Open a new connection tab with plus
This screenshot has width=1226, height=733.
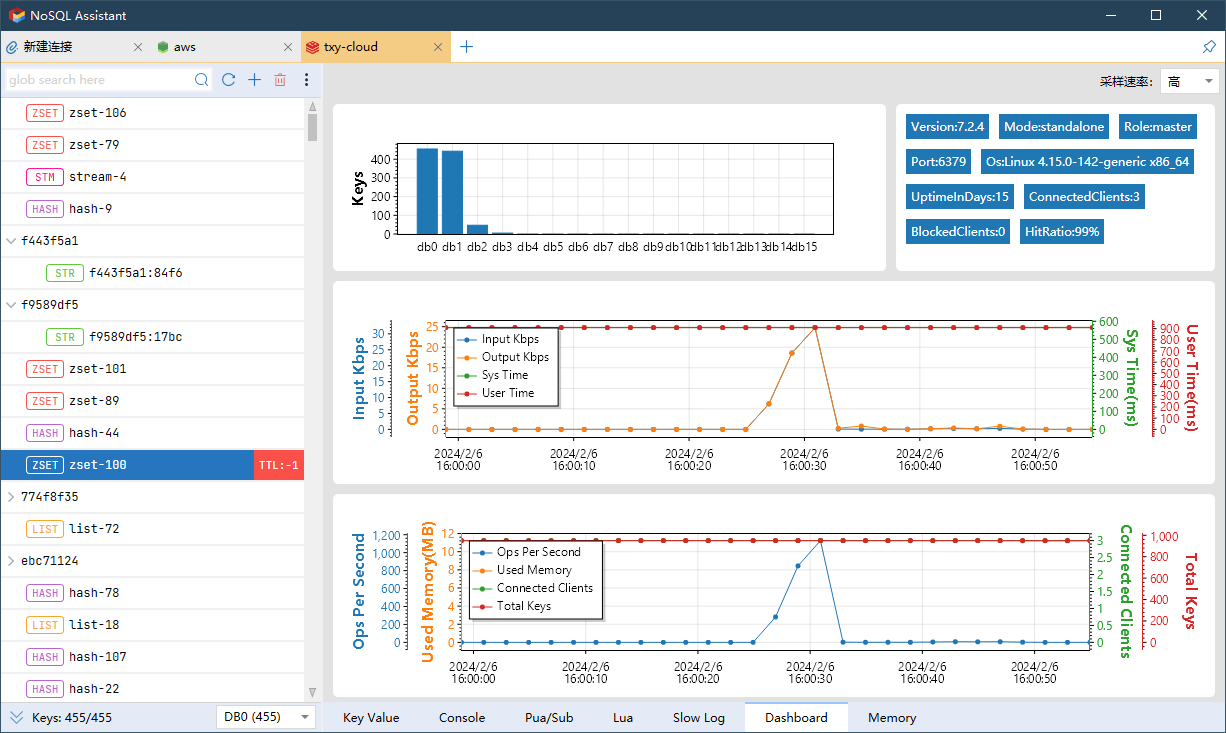[x=466, y=47]
